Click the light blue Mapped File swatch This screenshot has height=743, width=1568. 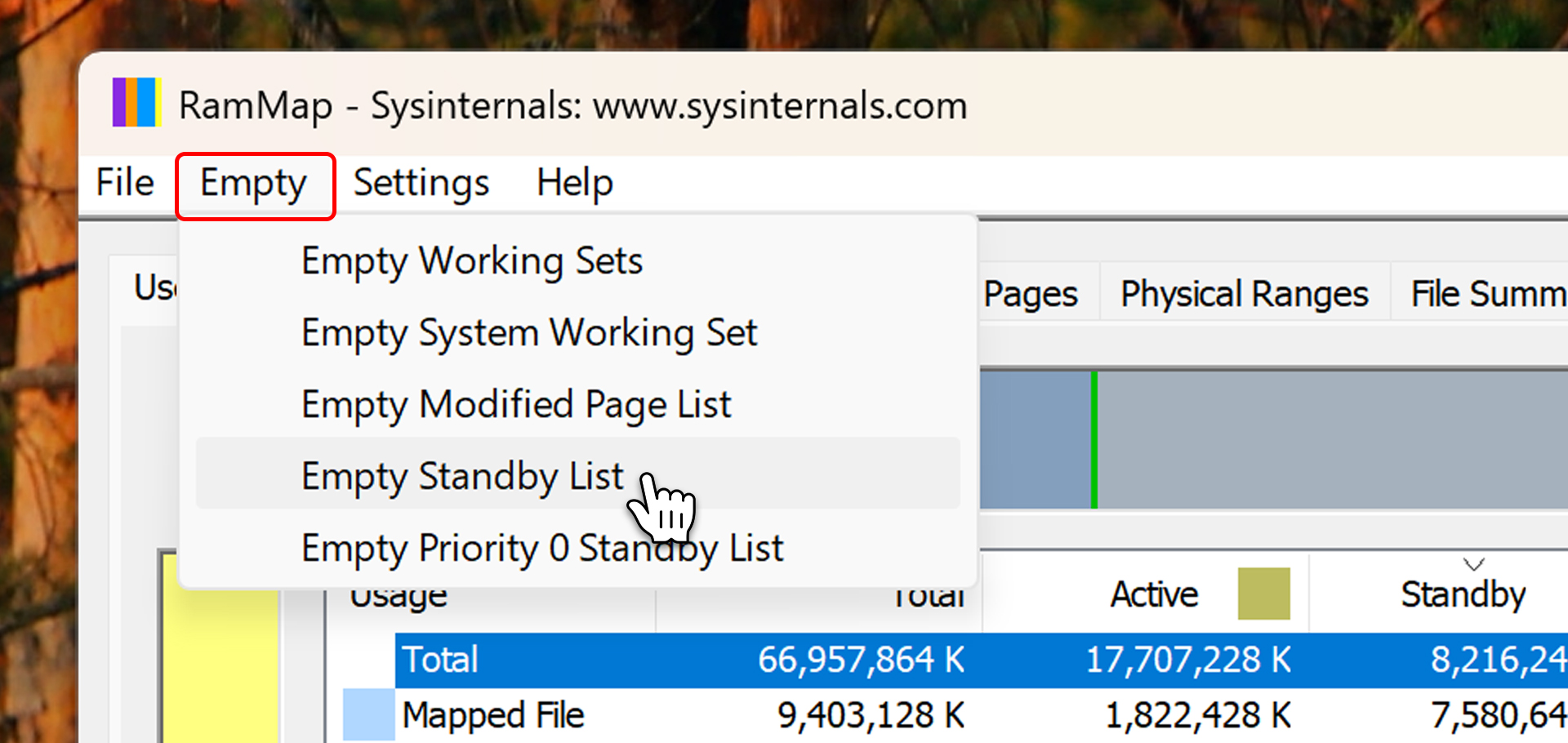[368, 714]
